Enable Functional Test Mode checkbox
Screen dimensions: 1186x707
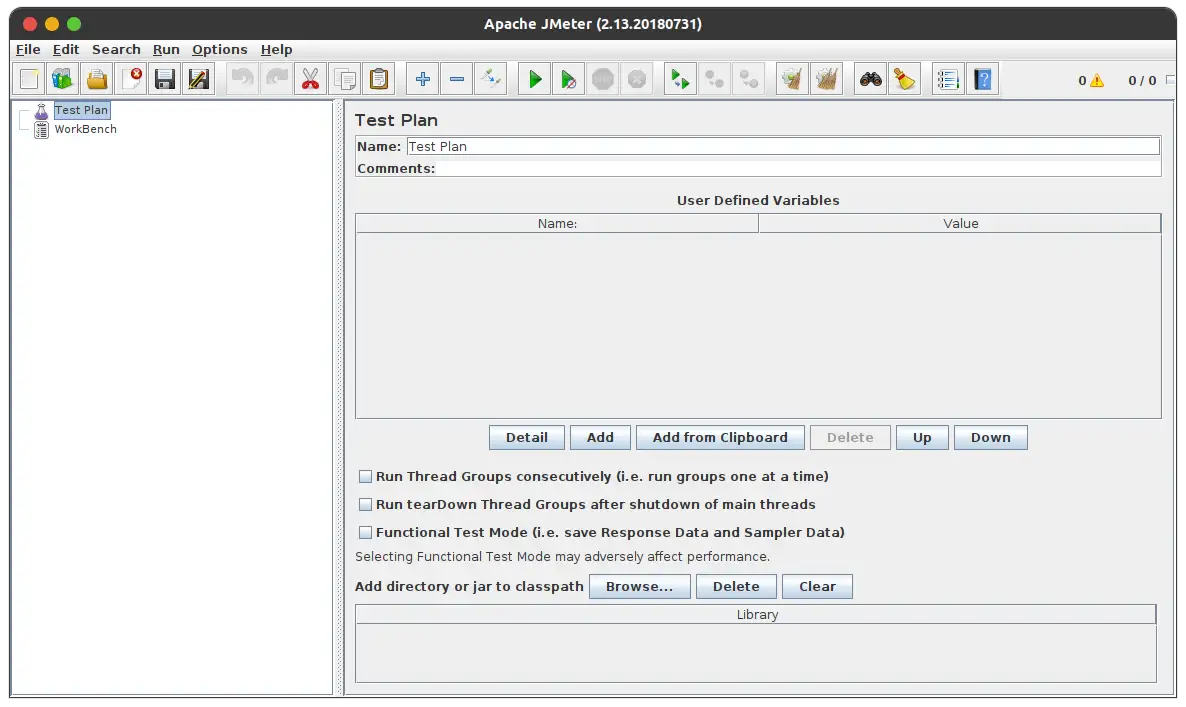click(365, 532)
